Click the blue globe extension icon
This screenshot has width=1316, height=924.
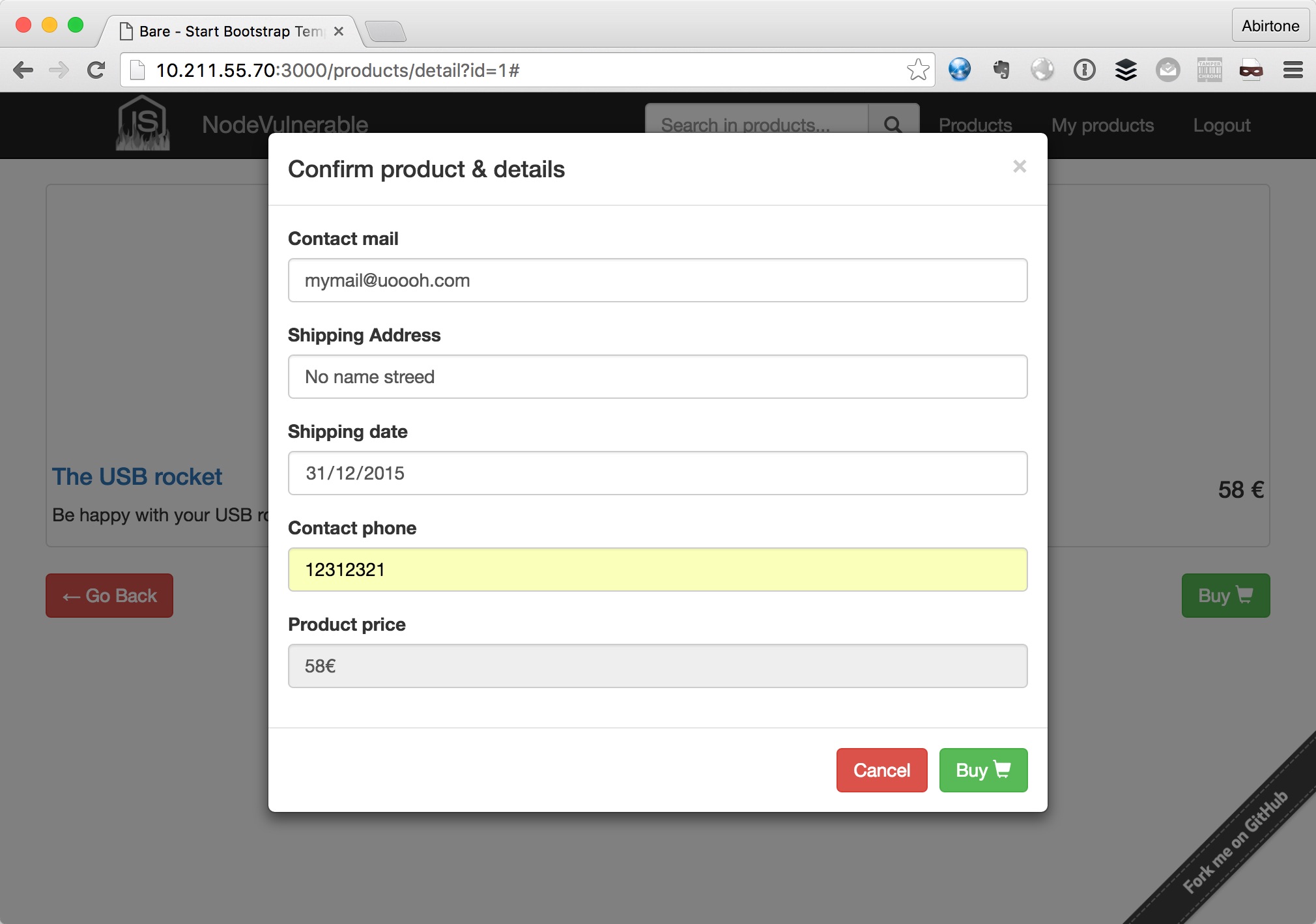pos(960,69)
